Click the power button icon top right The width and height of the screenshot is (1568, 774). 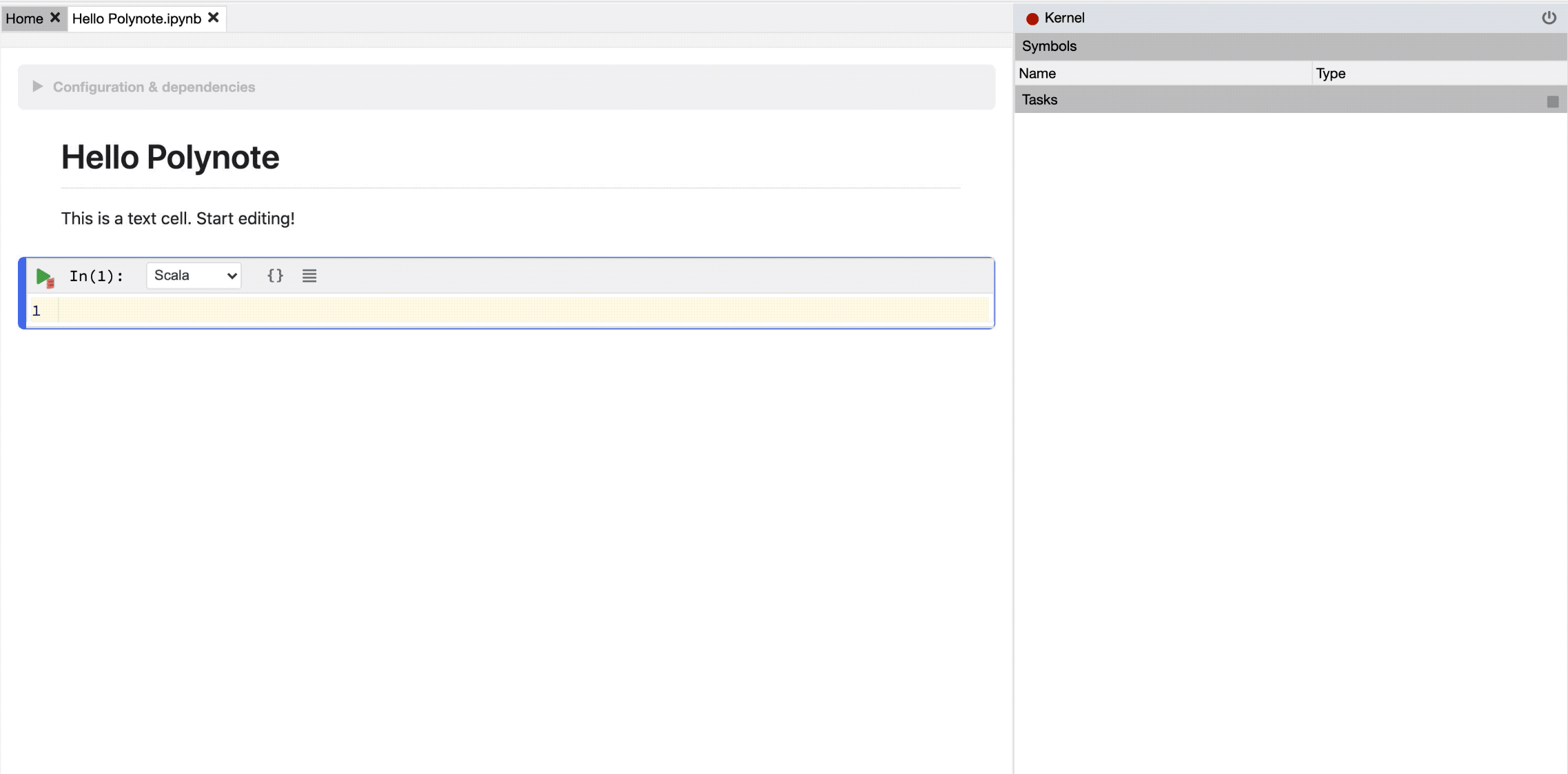click(x=1550, y=17)
